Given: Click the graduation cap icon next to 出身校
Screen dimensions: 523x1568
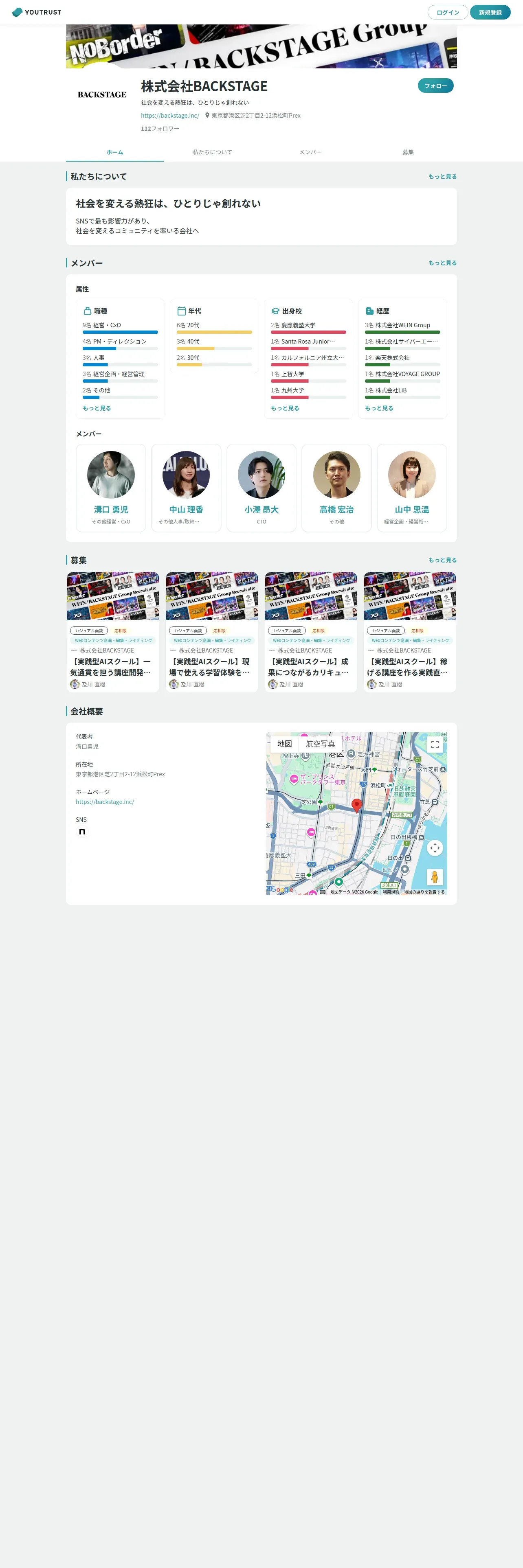Looking at the screenshot, I should pyautogui.click(x=275, y=311).
